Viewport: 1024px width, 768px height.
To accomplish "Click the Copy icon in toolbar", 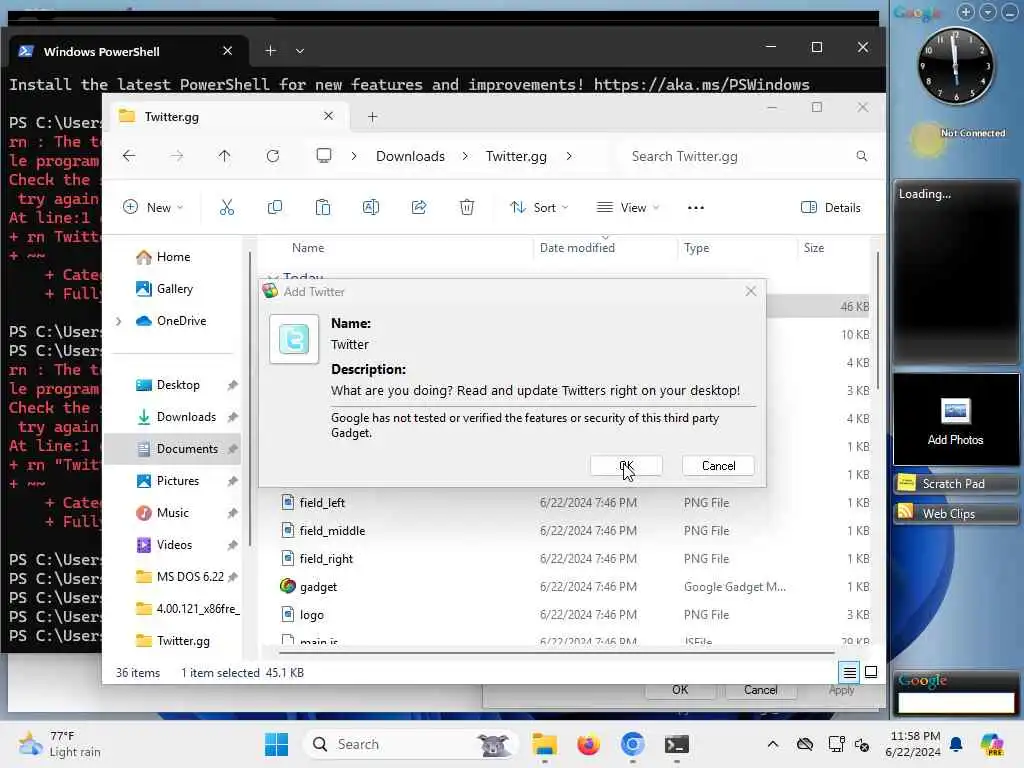I will coord(275,208).
